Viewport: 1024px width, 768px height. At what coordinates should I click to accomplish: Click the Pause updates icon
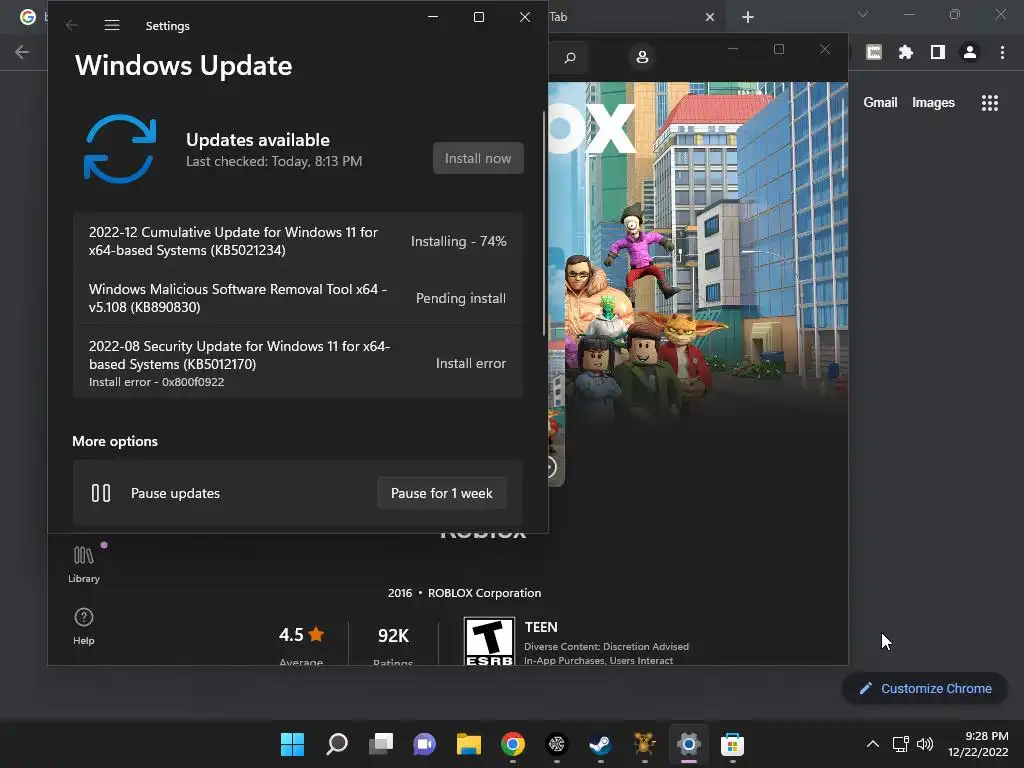point(101,493)
